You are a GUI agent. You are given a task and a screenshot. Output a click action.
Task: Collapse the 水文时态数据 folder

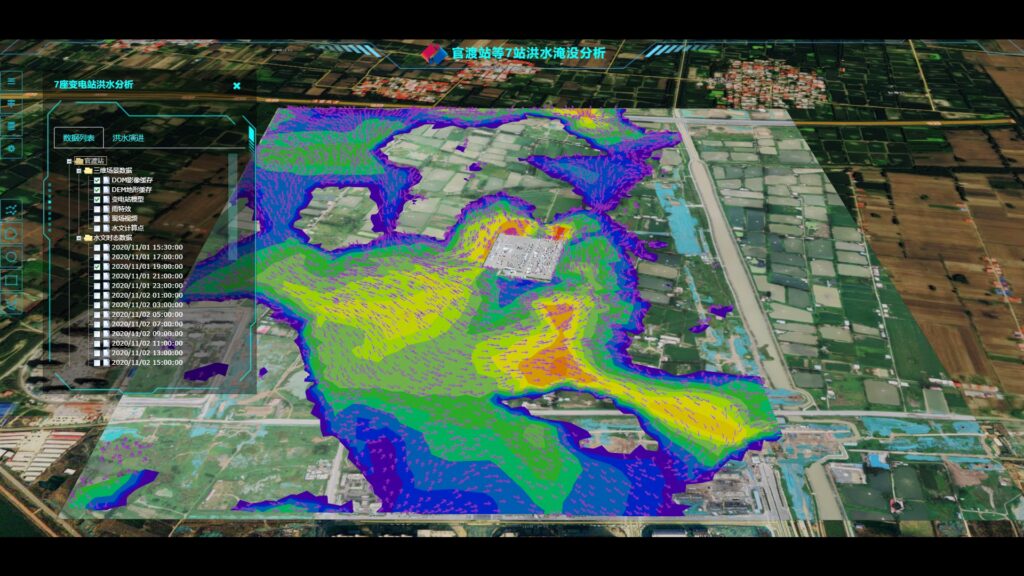[x=78, y=239]
